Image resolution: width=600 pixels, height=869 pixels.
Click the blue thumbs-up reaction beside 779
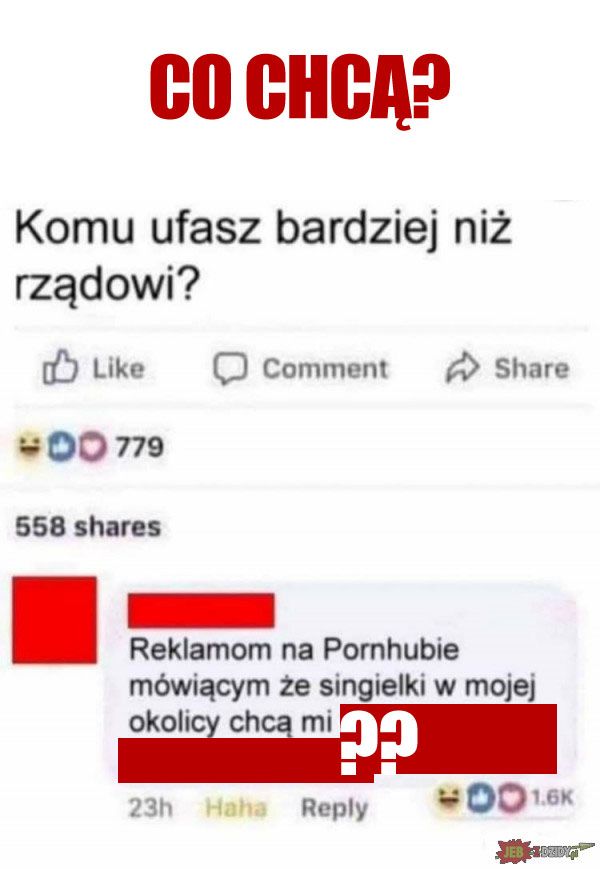tap(61, 448)
